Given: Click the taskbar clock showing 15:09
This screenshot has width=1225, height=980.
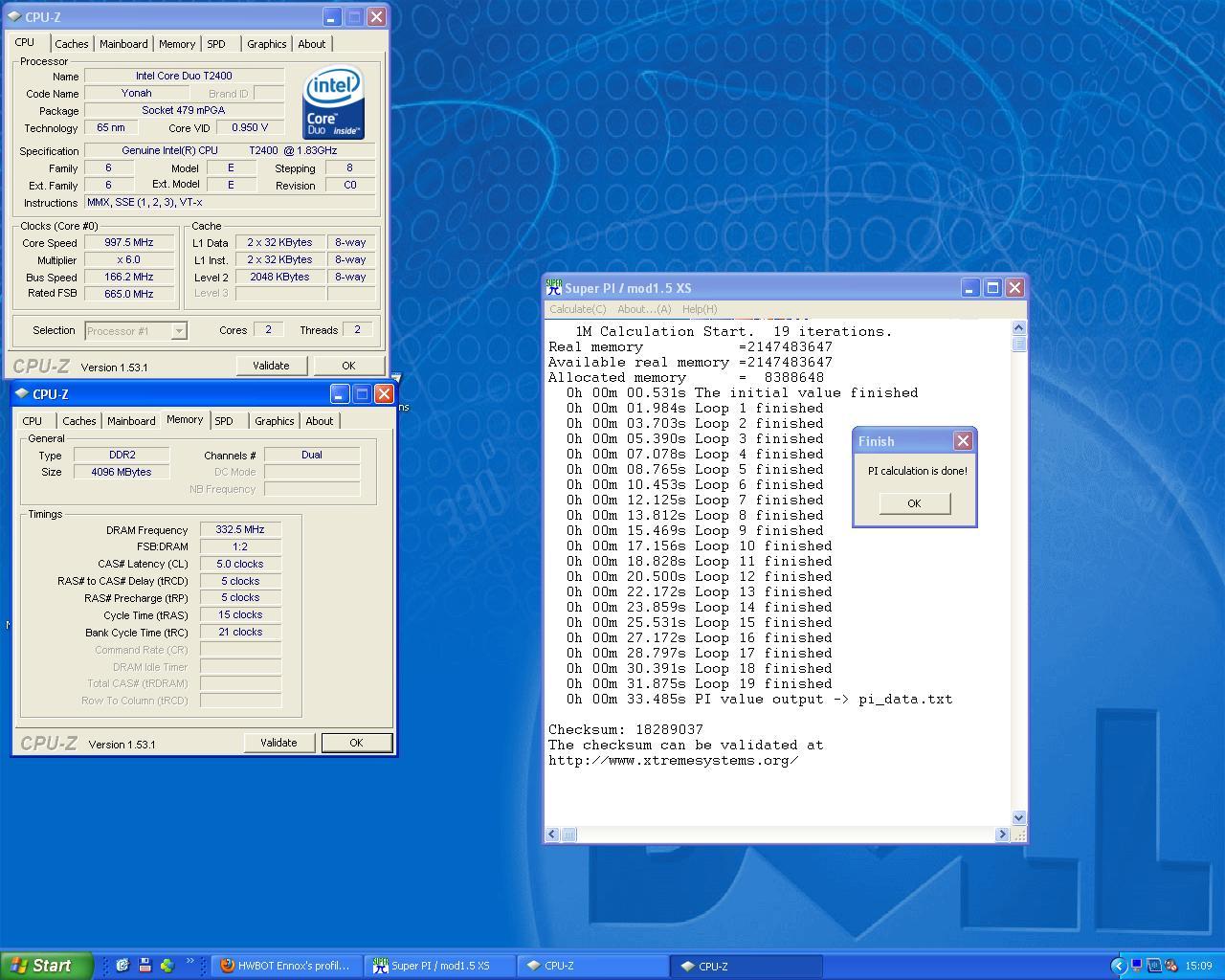Looking at the screenshot, I should coord(1198,966).
